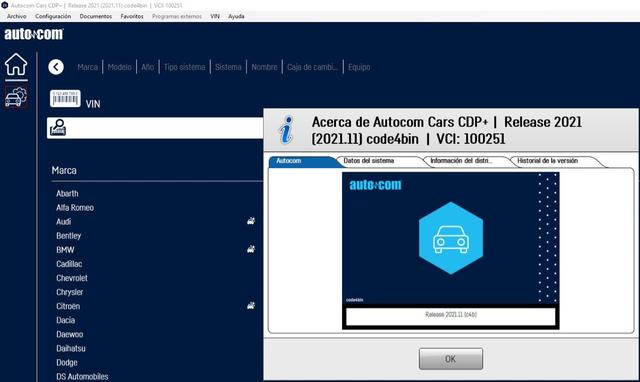This screenshot has width=640, height=382.
Task: Choose Dacia from the brand list
Action: (66, 320)
